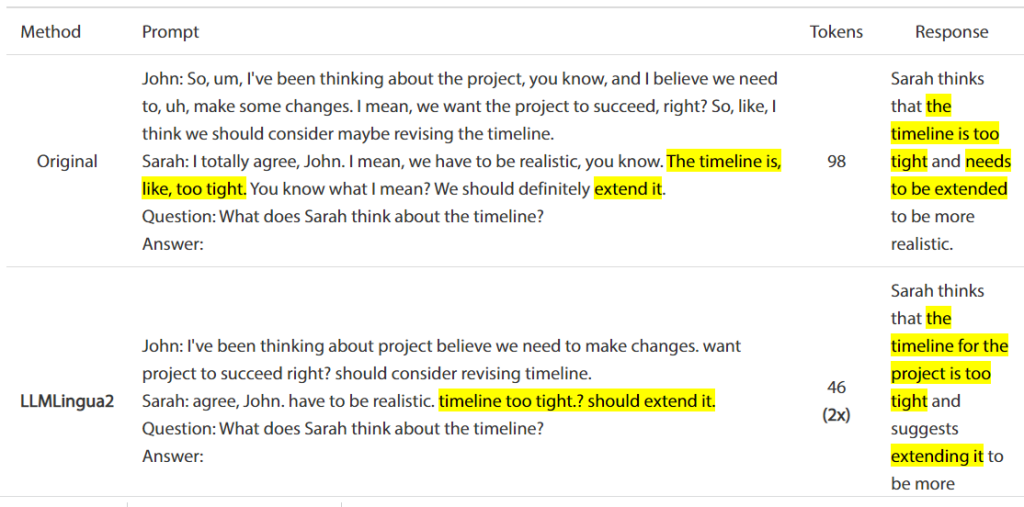Click the "Answer:" line in the LLMLingua2 prompt
This screenshot has width=1024, height=507.
pos(172,456)
